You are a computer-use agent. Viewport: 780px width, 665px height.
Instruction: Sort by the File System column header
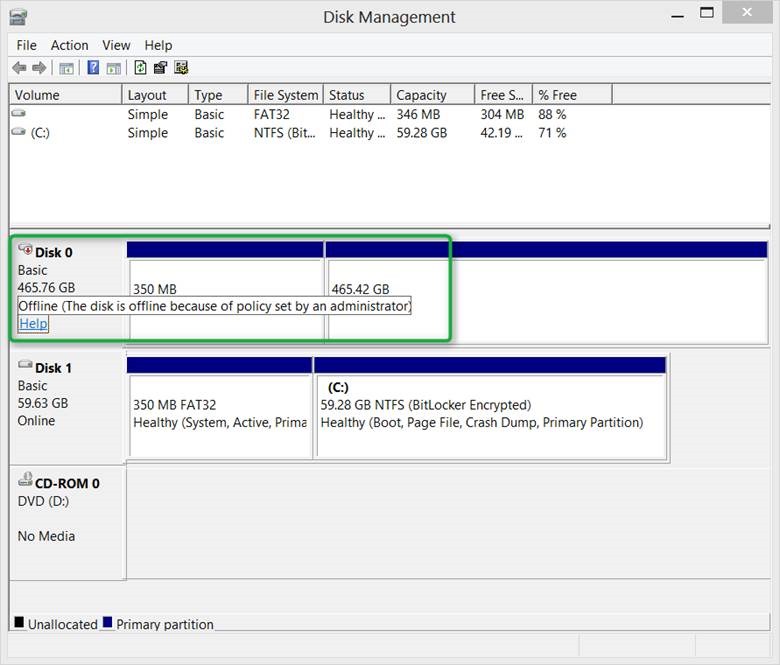[x=286, y=95]
